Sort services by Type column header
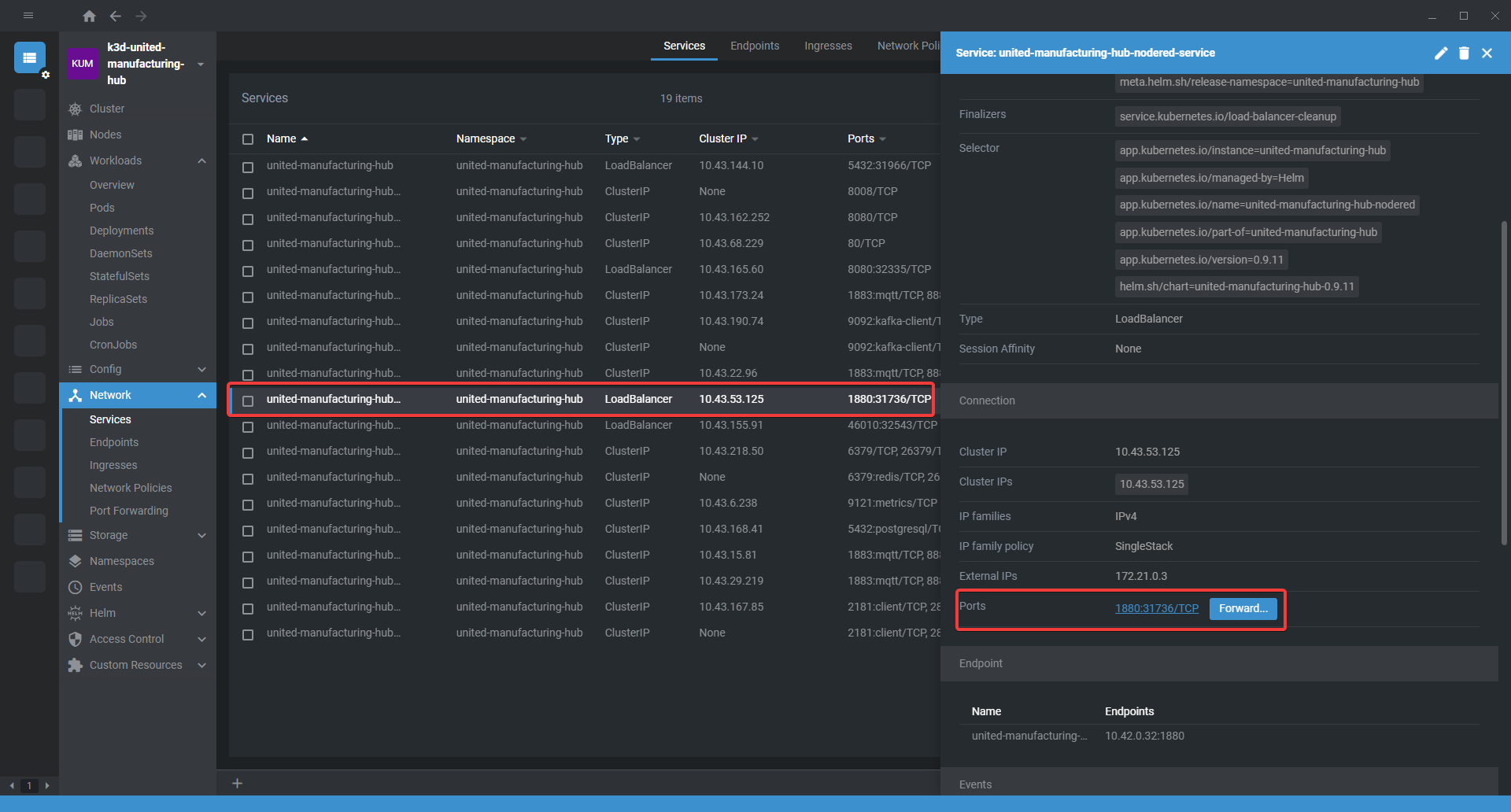The image size is (1511, 812). tap(623, 138)
